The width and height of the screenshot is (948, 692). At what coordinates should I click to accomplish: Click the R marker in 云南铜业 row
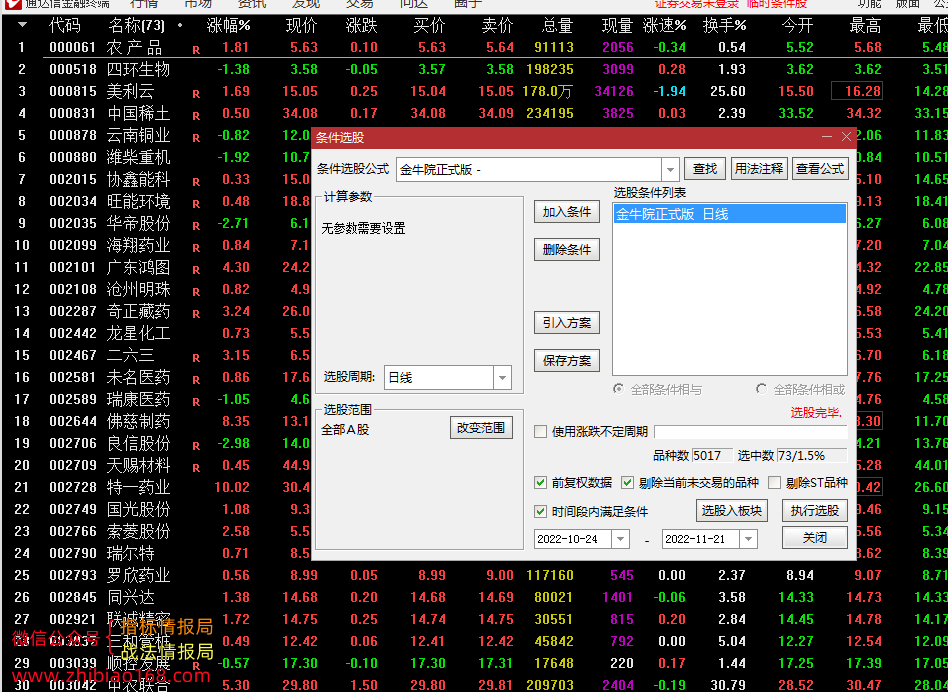[196, 138]
